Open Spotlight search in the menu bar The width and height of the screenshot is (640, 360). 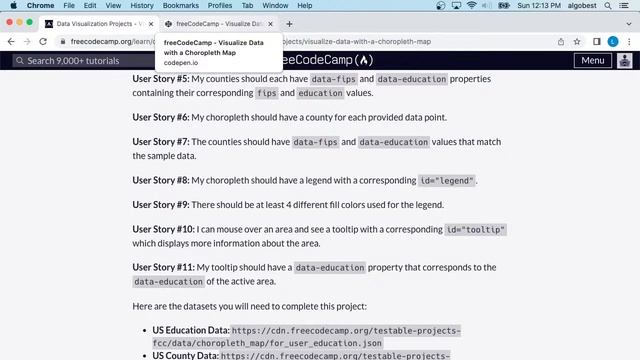[608, 5]
